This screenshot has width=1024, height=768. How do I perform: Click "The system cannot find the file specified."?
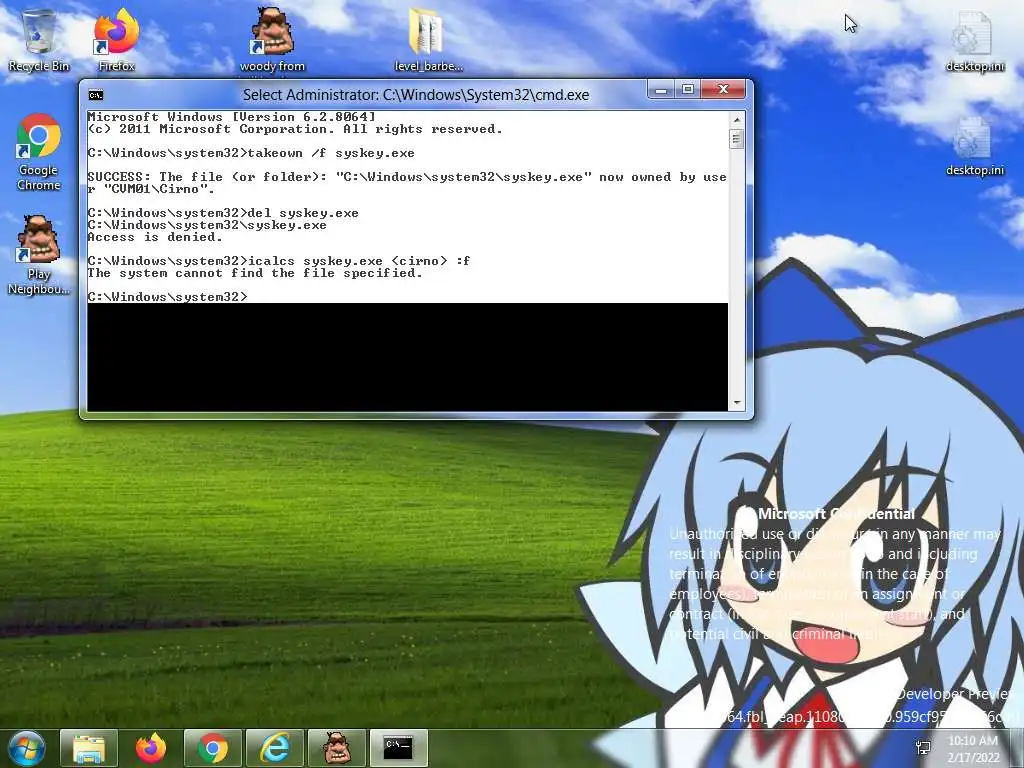tap(255, 273)
